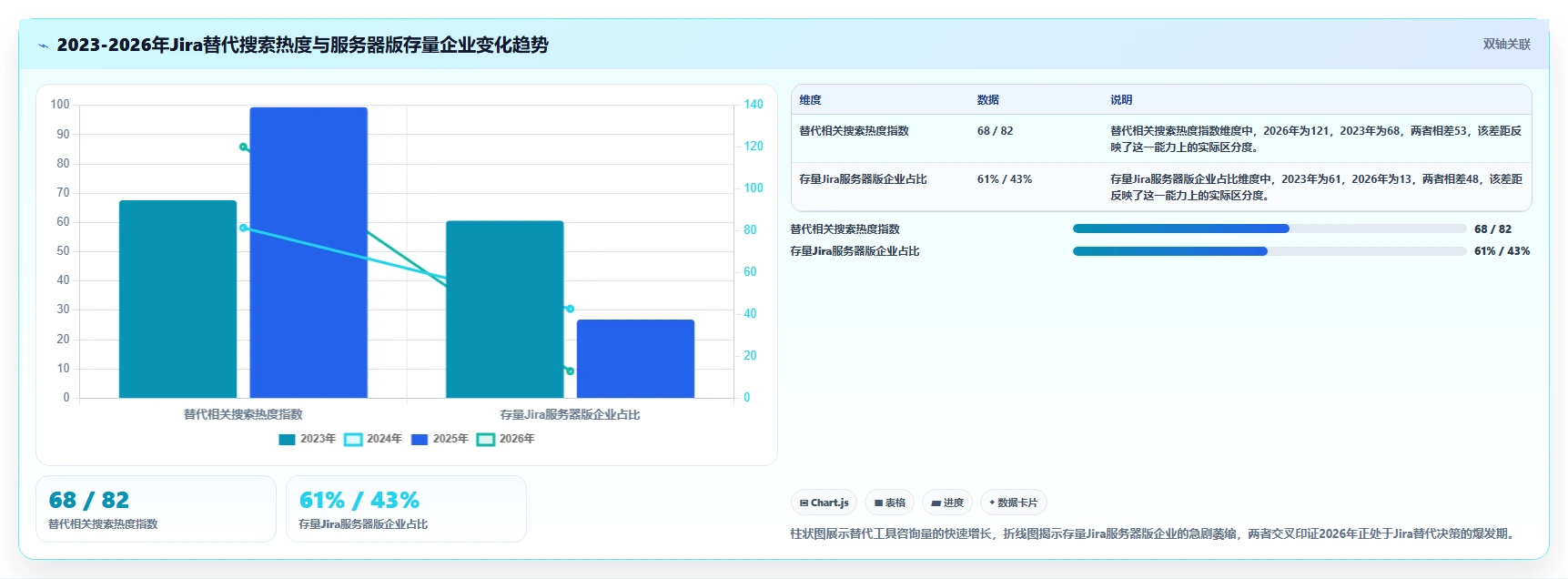This screenshot has height=579, width=1568.
Task: Click the description text starting 柱状图展示替代工具
Action: tap(1154, 533)
